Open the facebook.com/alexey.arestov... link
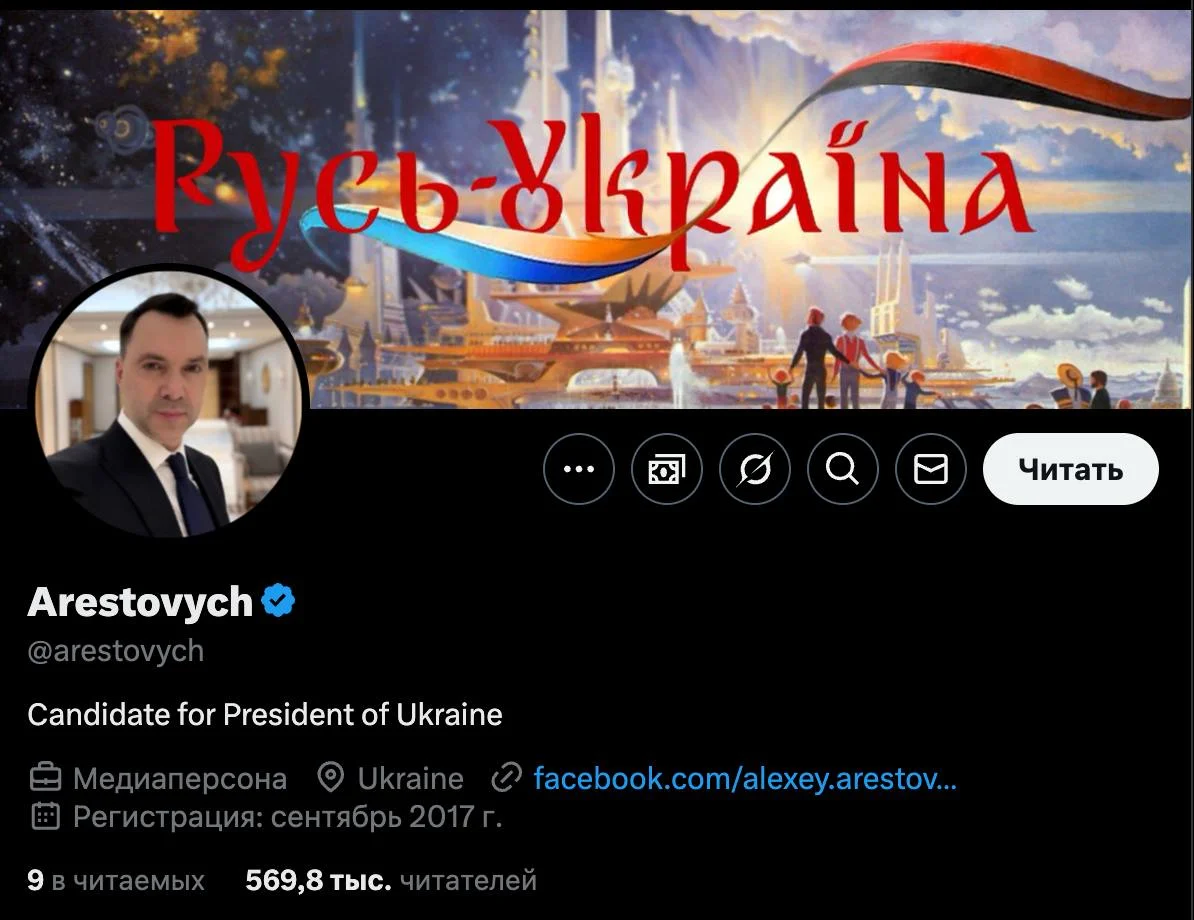This screenshot has width=1194, height=920. tap(745, 778)
